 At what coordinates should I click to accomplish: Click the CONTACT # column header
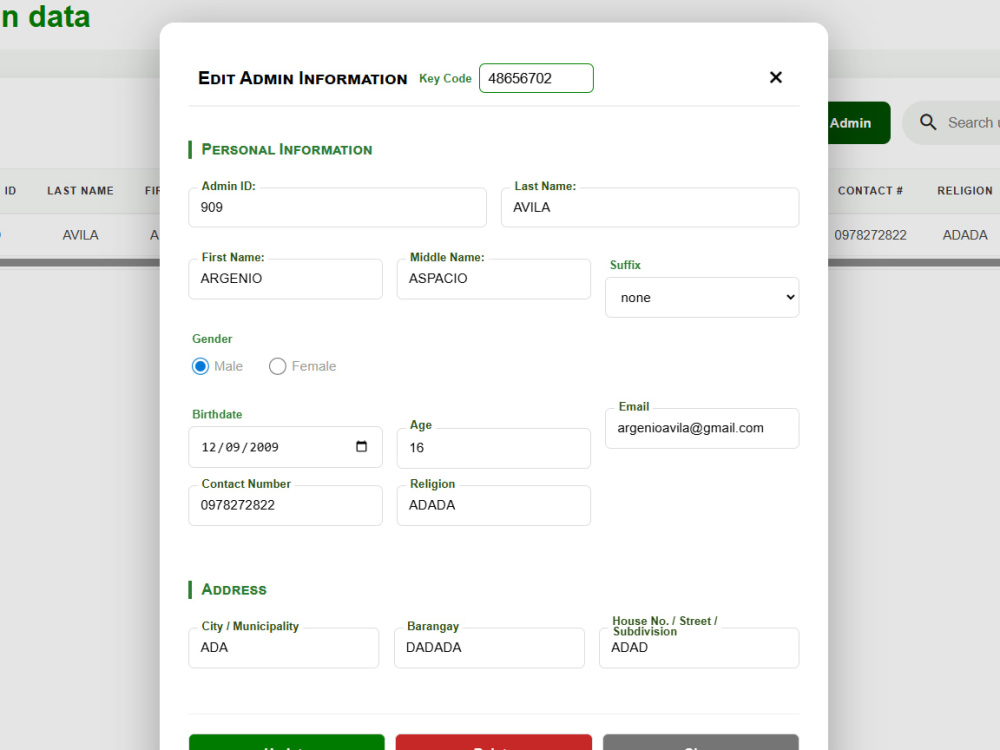pyautogui.click(x=870, y=191)
